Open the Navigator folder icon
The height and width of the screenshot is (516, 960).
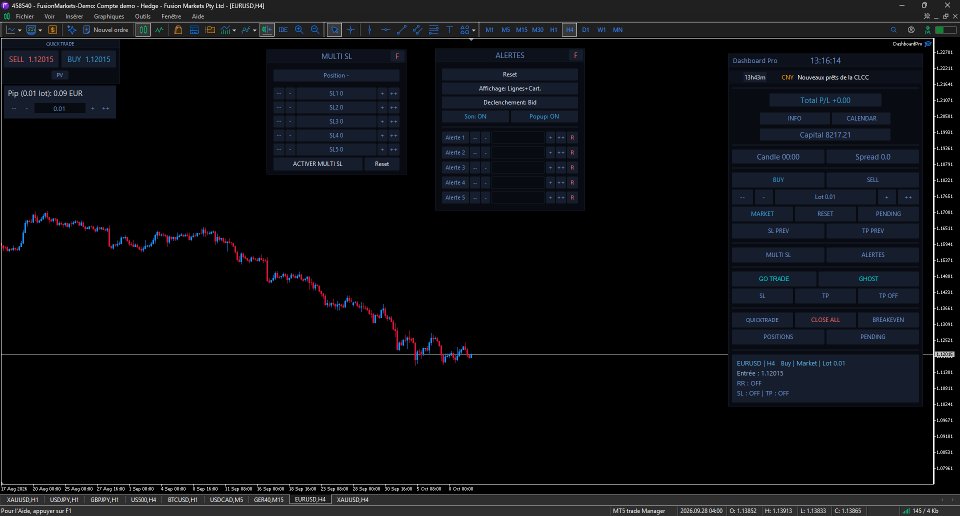(210, 29)
